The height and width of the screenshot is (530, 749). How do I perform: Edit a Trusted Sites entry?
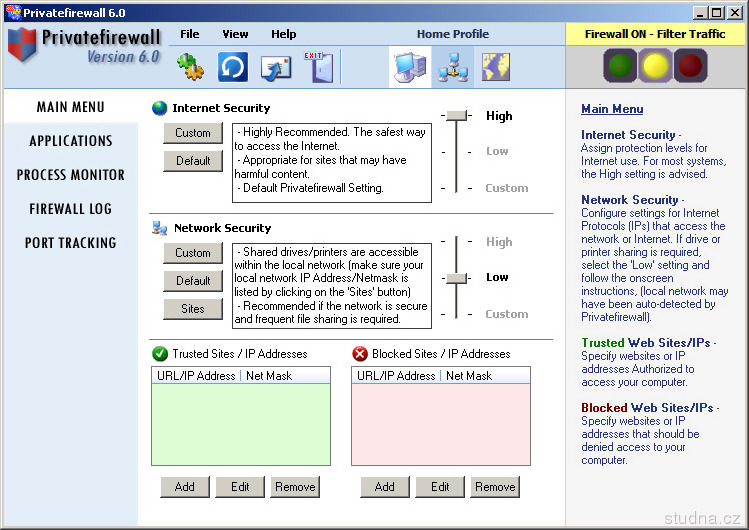coord(240,487)
